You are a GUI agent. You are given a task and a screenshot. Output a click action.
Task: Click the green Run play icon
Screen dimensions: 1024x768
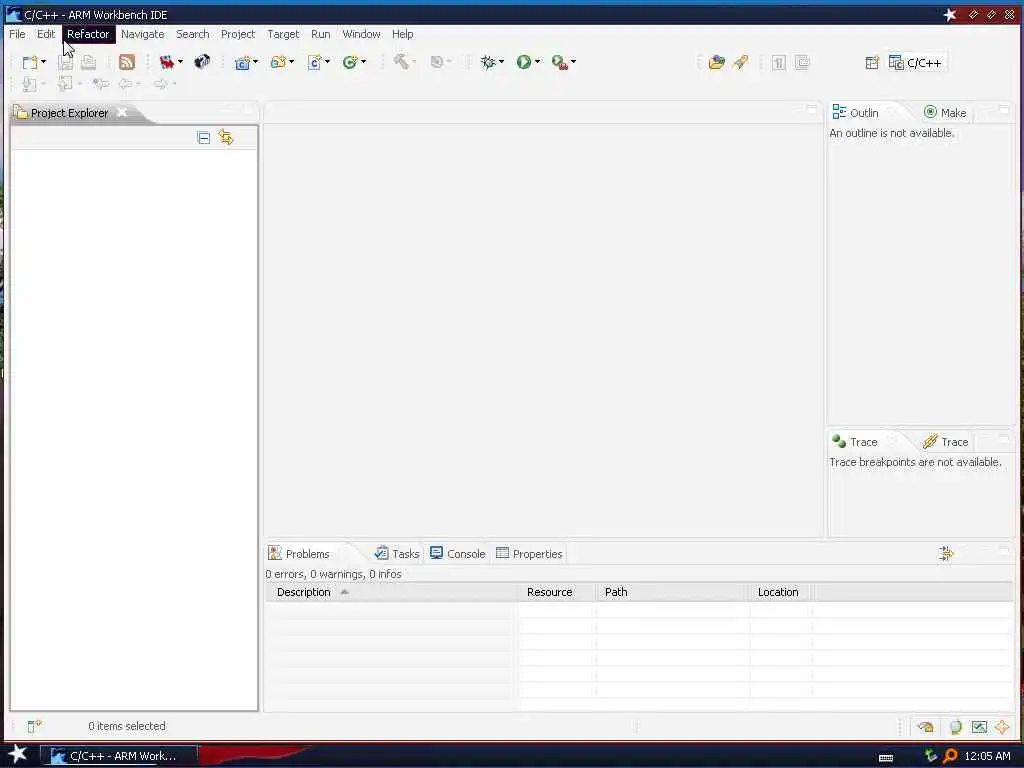pyautogui.click(x=524, y=62)
